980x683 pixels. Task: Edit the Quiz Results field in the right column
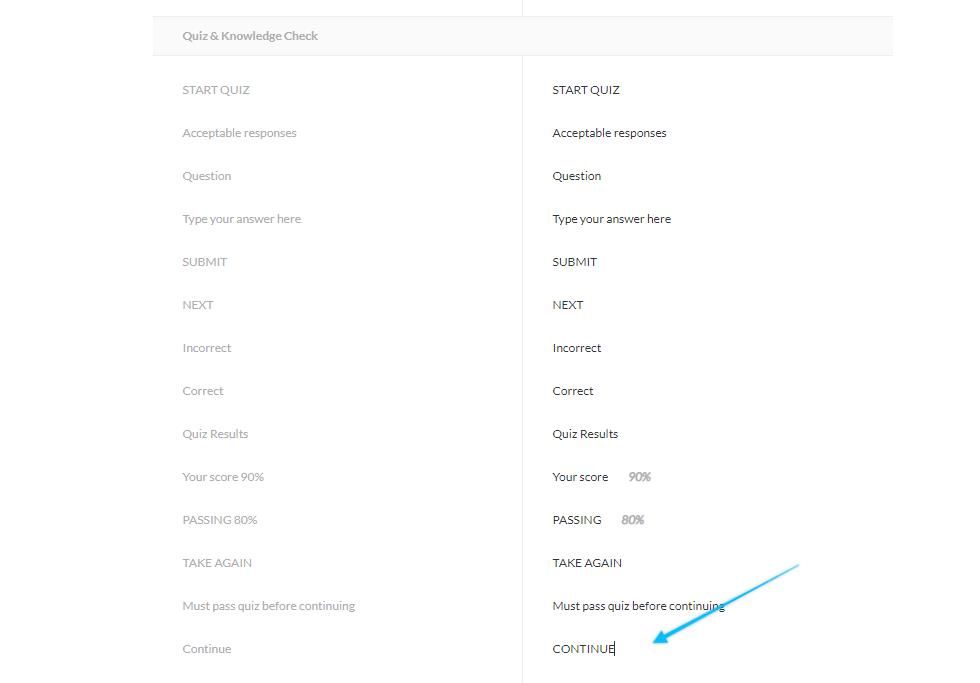[x=585, y=434]
